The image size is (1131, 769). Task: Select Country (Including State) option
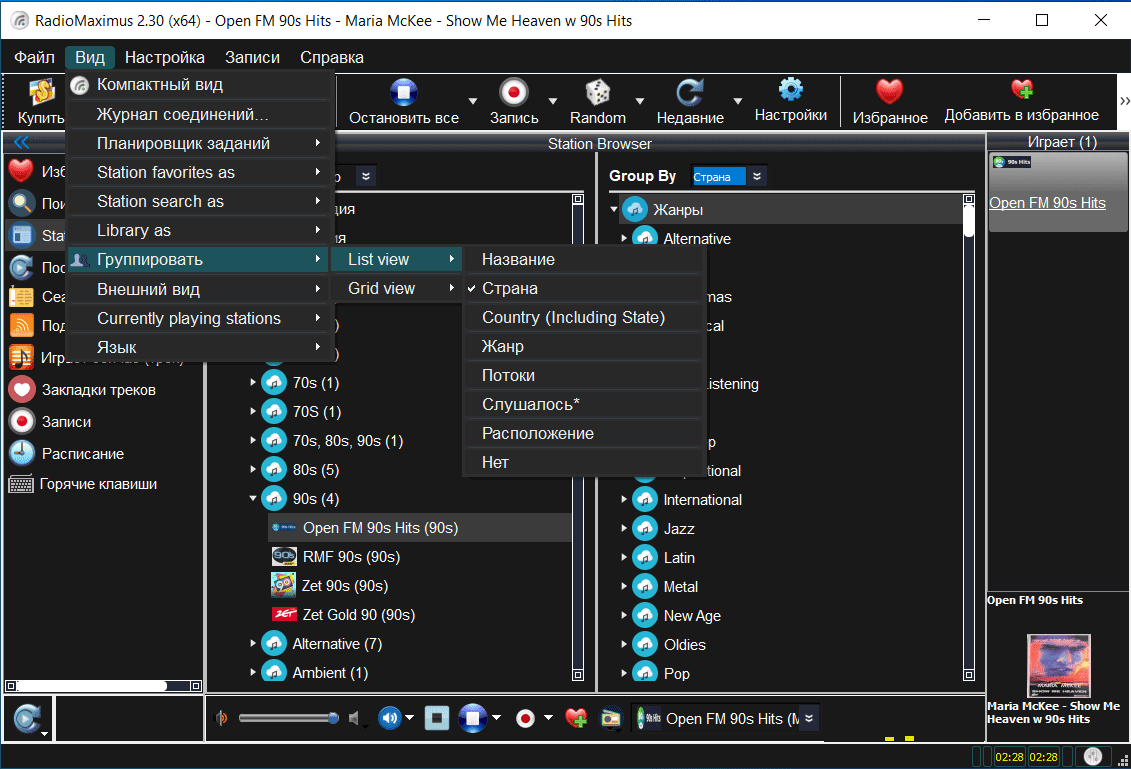(583, 317)
